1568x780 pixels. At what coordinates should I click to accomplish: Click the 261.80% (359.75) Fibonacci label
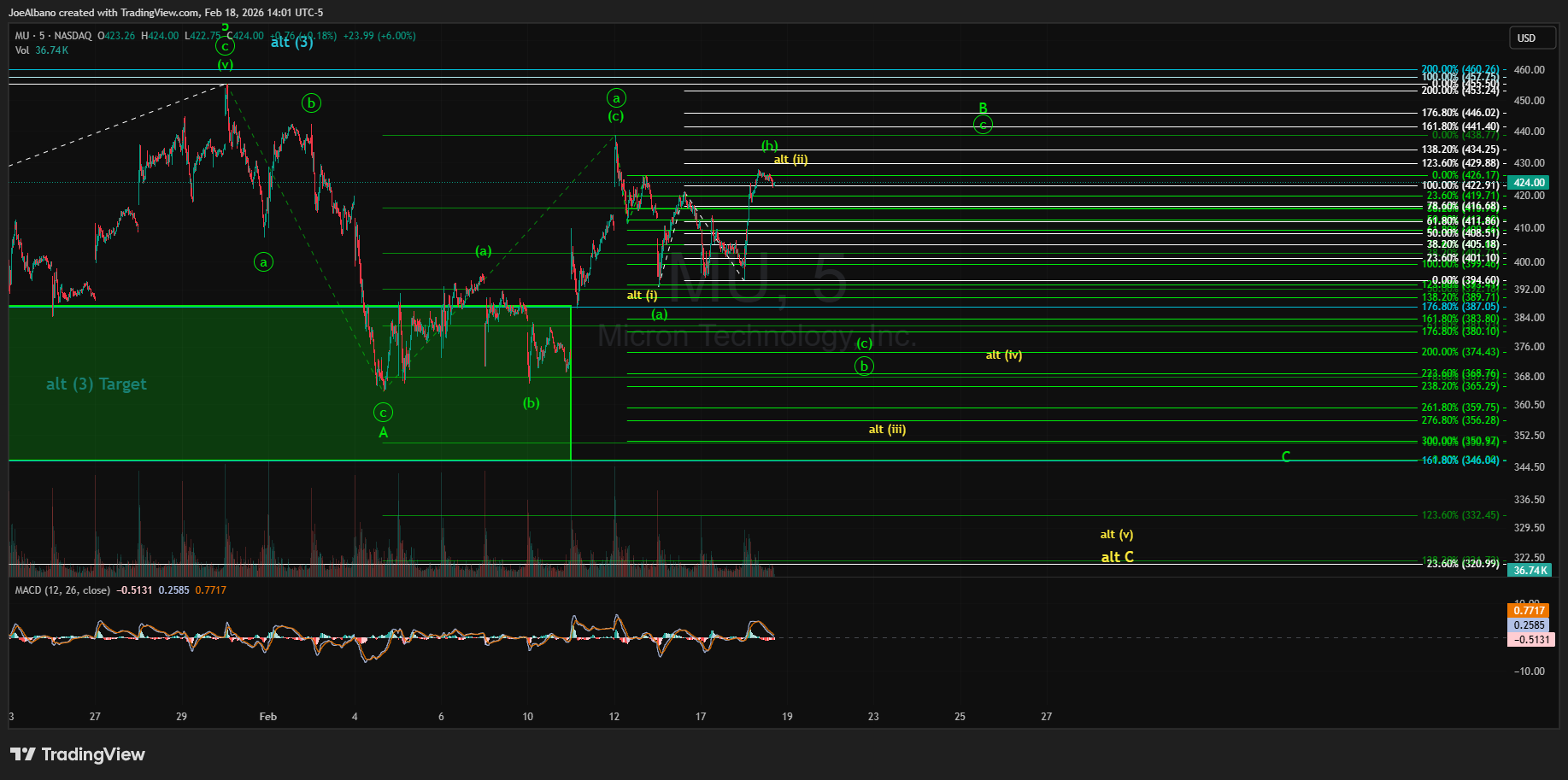click(x=1460, y=408)
